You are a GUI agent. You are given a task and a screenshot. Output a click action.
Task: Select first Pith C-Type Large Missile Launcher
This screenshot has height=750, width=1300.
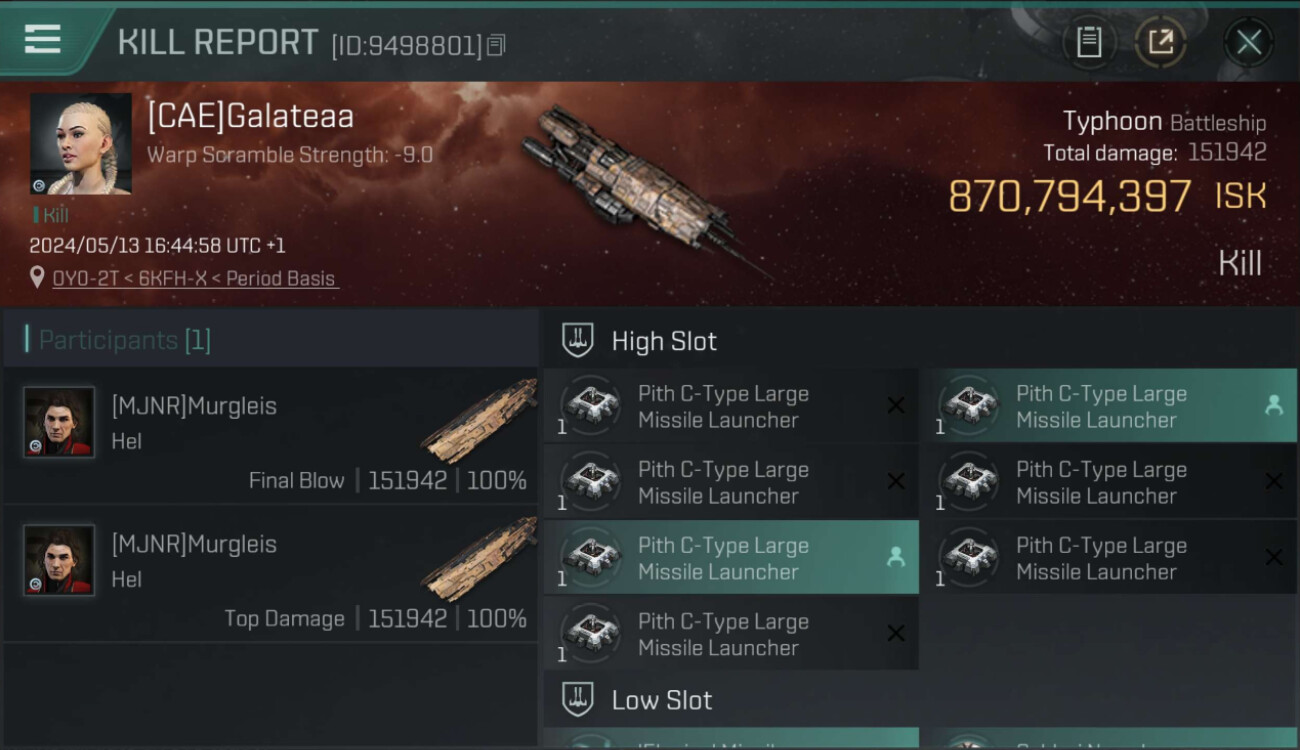[x=723, y=407]
